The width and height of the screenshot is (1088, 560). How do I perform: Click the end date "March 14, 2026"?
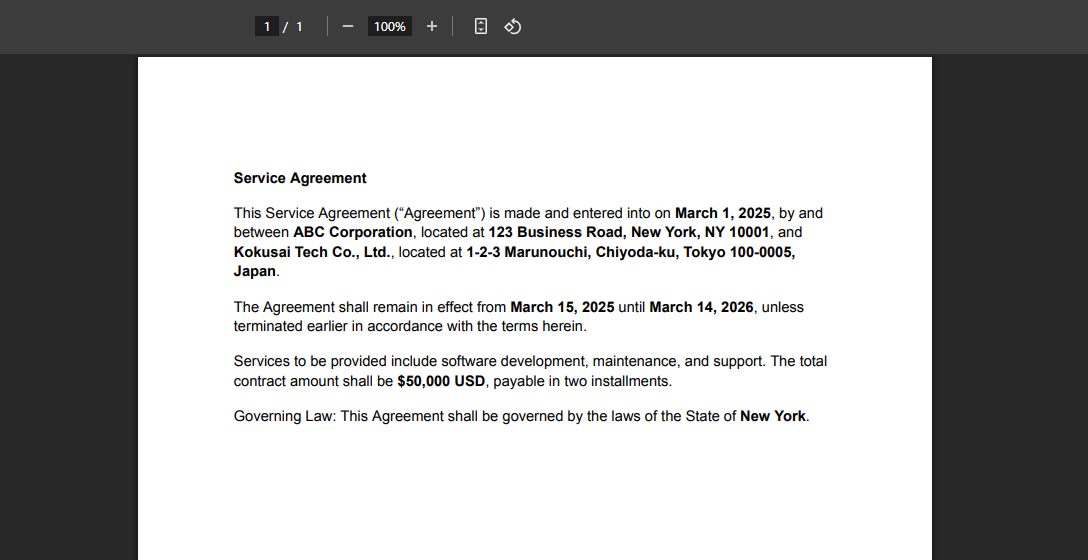coord(701,307)
